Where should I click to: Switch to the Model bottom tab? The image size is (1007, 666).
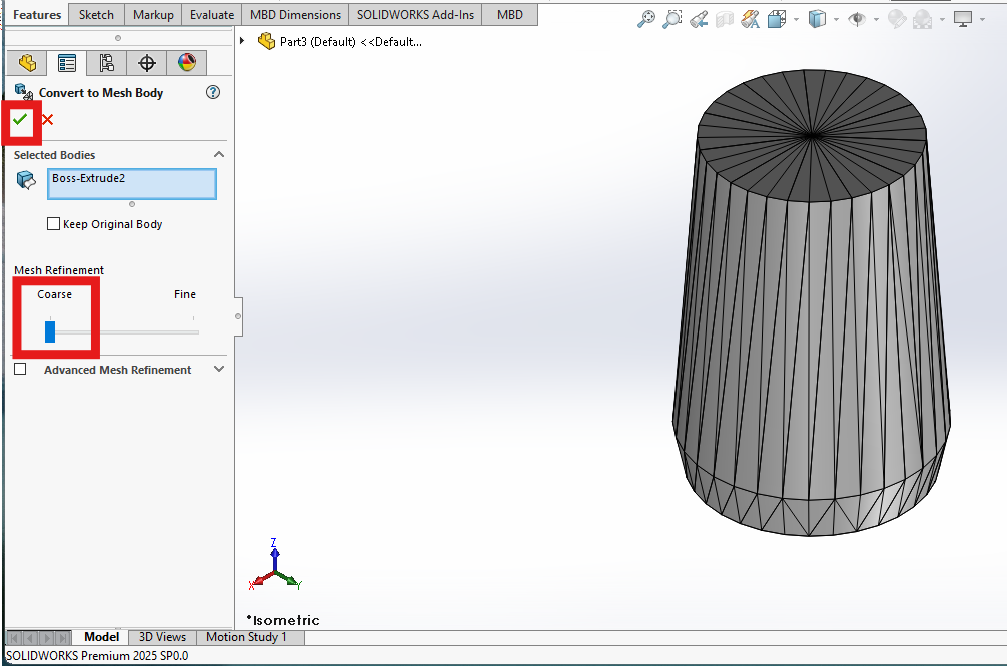(101, 636)
